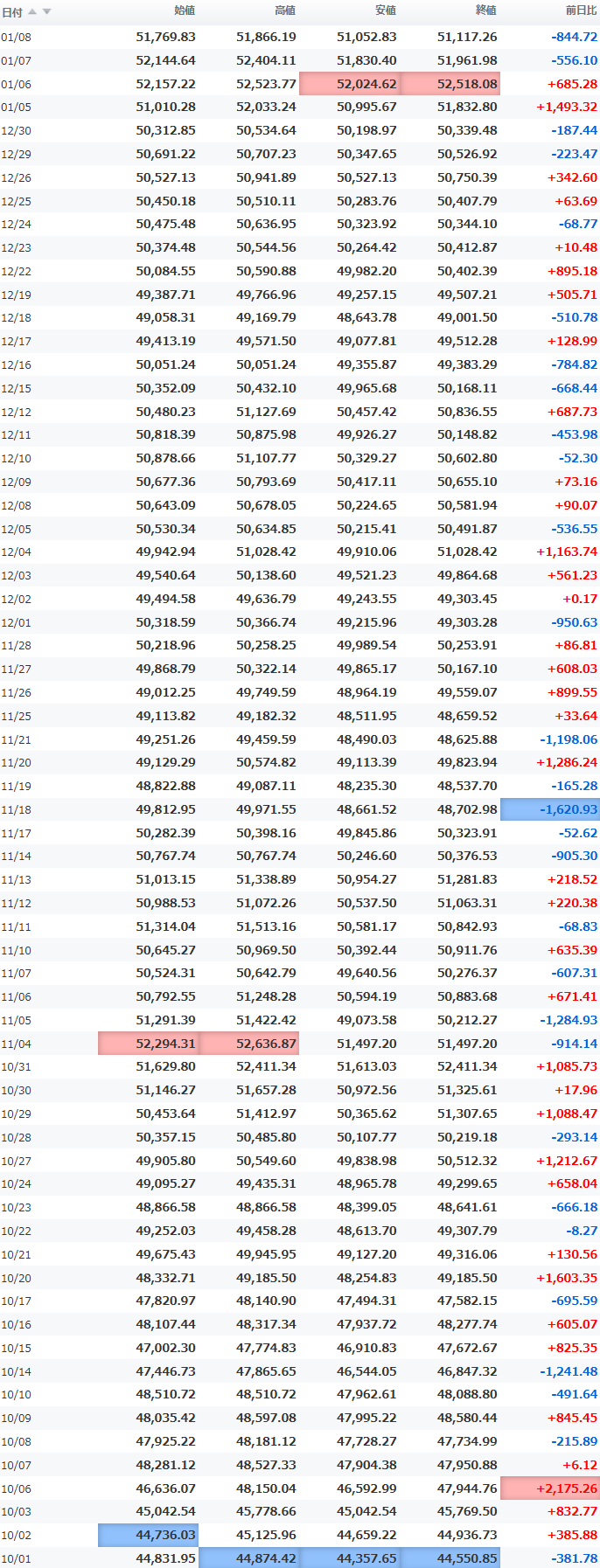
Task: Select highlighted high value 52,636.87
Action: [248, 1044]
